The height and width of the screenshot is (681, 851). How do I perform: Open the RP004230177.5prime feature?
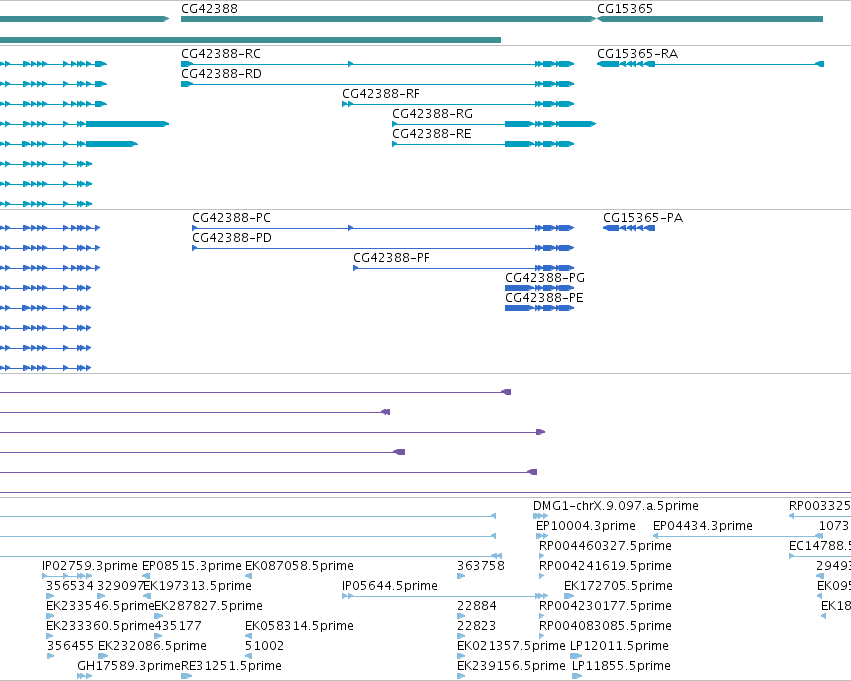coord(605,606)
